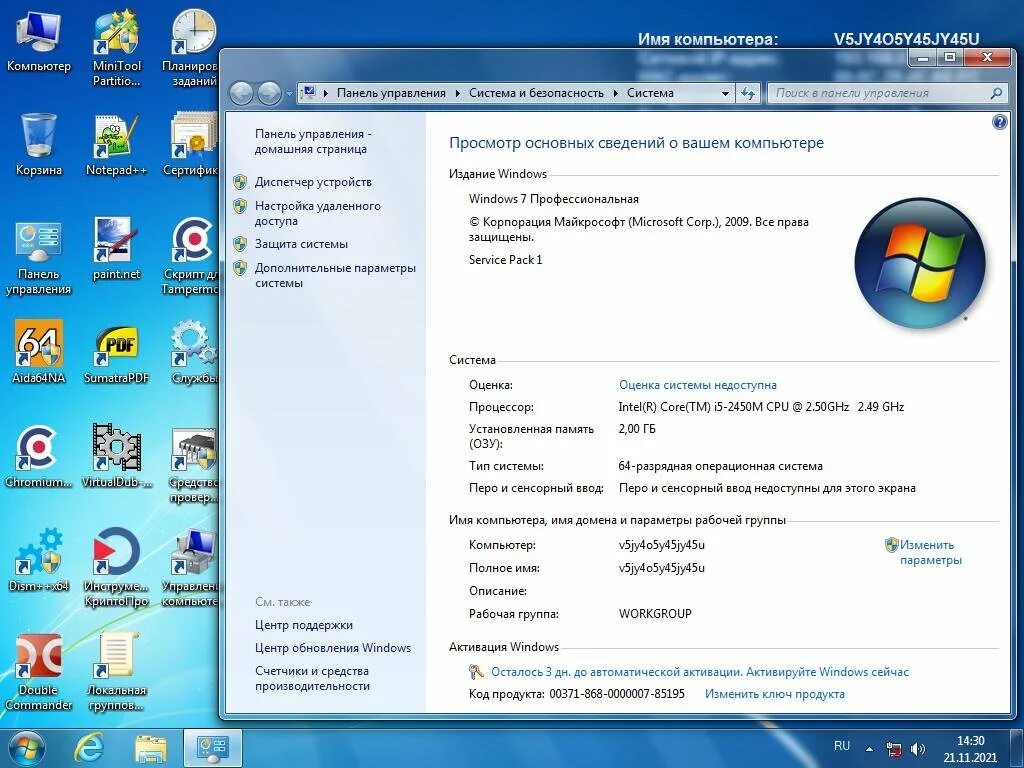The height and width of the screenshot is (768, 1024).
Task: Click 64-разрядная операционная система text
Action: tap(720, 466)
